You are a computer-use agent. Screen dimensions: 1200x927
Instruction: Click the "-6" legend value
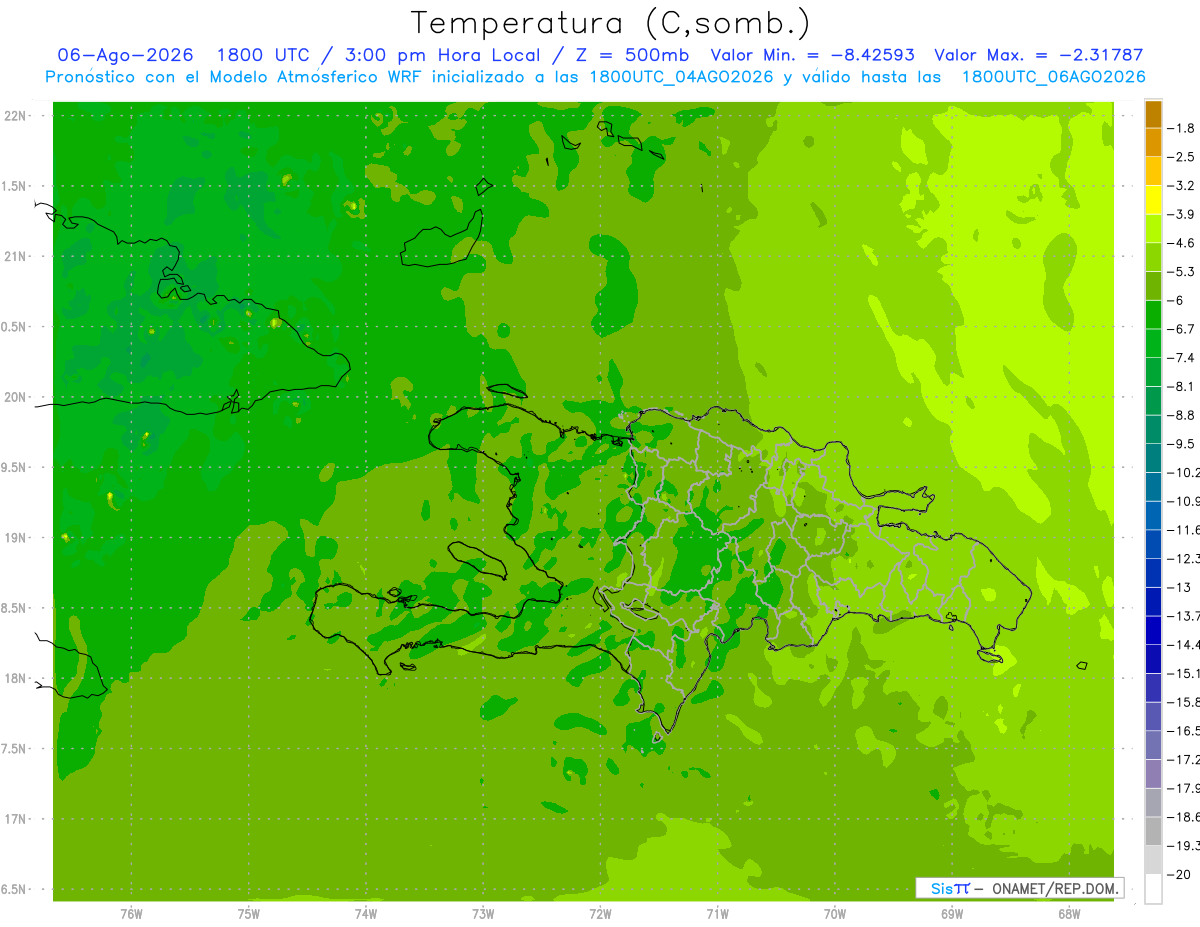click(x=1177, y=300)
